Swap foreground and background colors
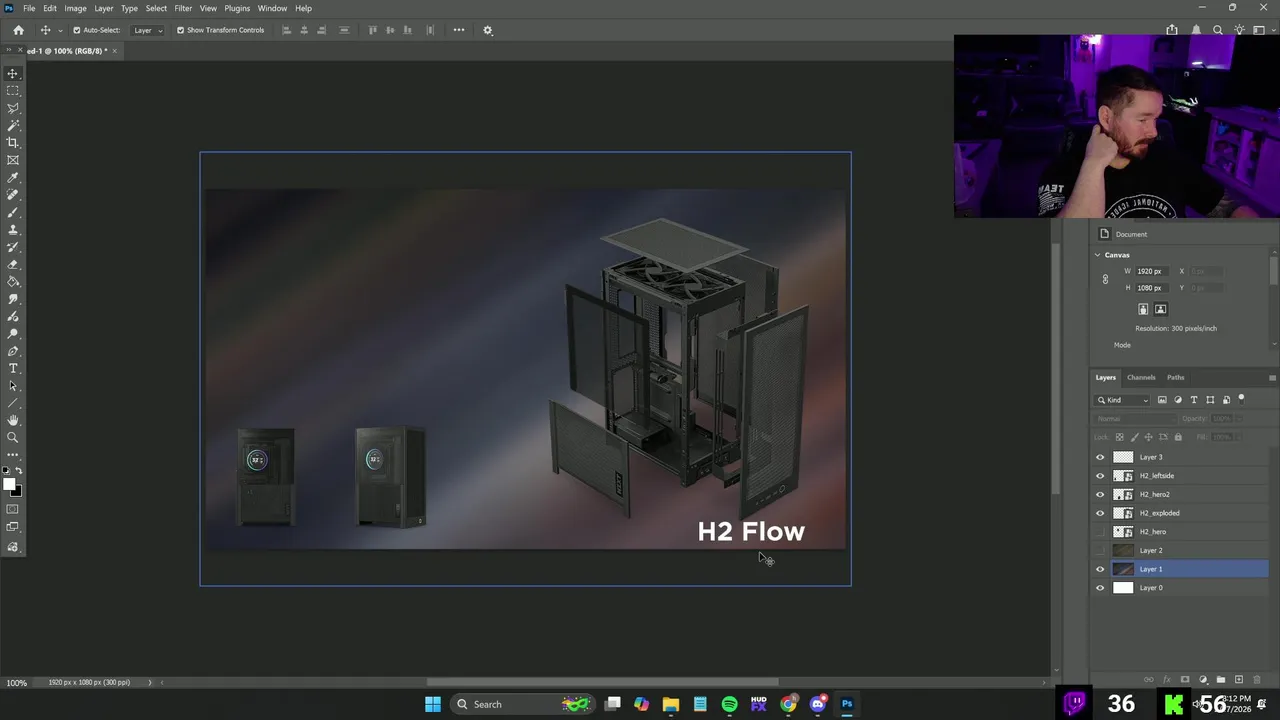Image resolution: width=1280 pixels, height=720 pixels. 19,471
